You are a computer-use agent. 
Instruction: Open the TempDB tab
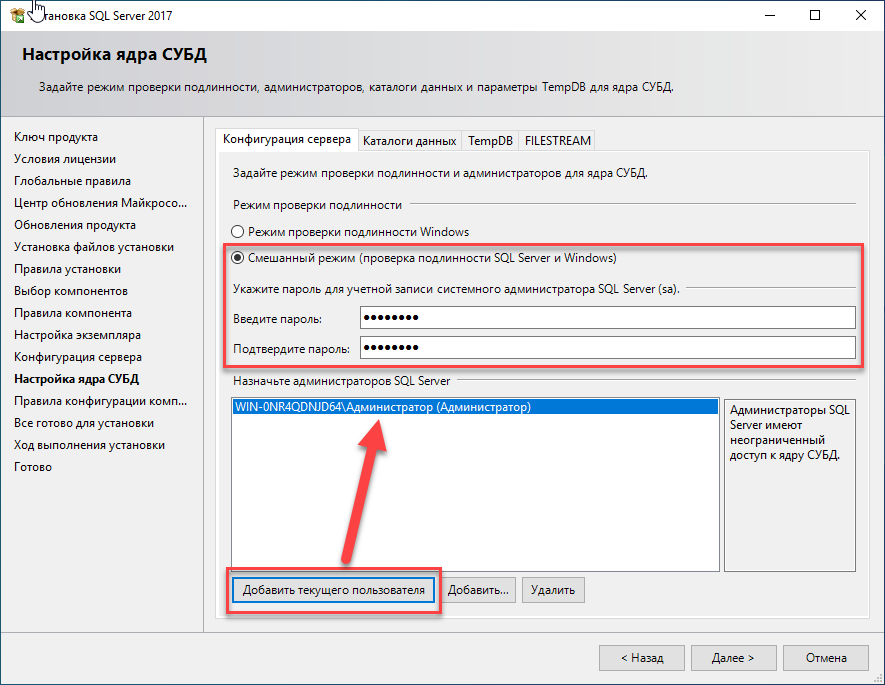pos(490,141)
